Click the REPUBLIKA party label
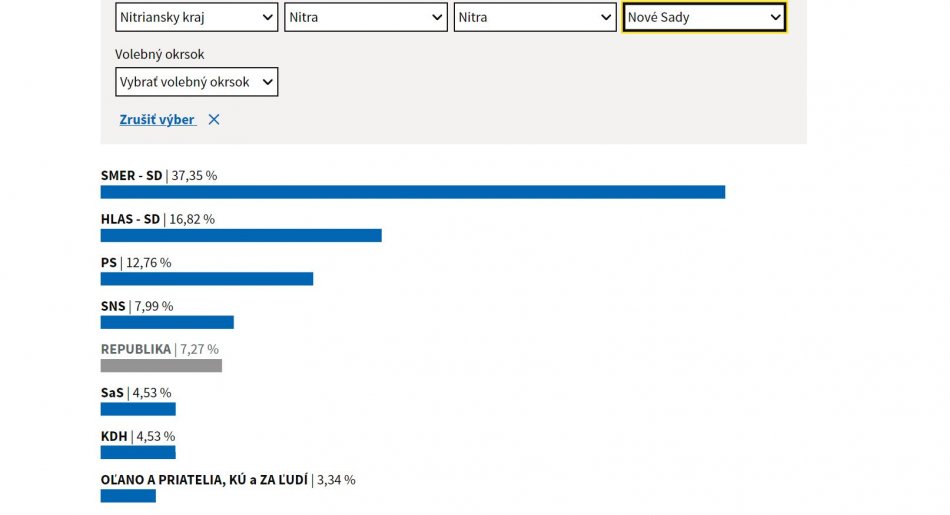 pos(136,350)
